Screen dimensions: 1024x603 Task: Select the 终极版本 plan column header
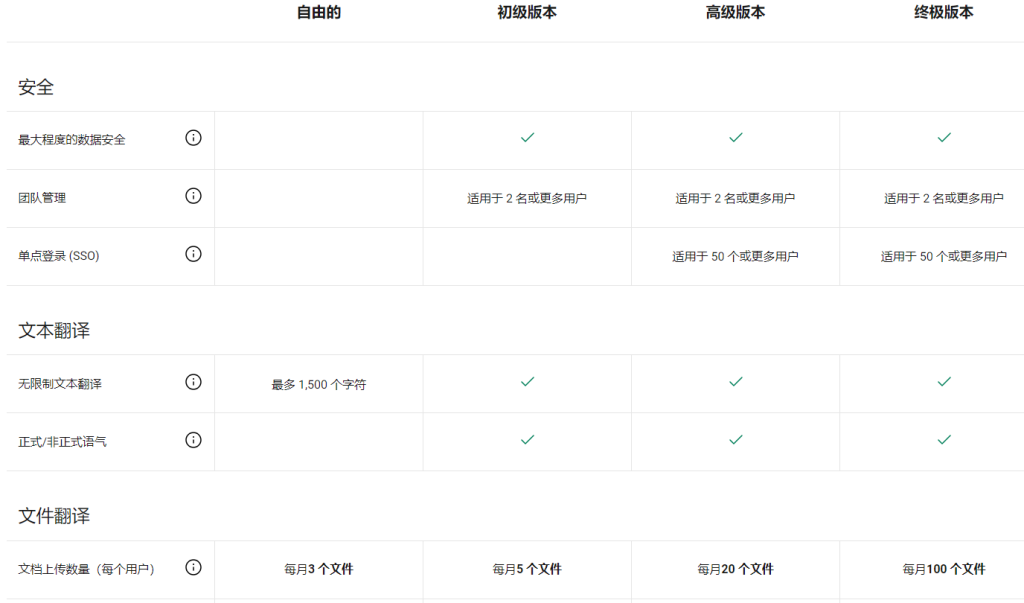pyautogui.click(x=944, y=13)
